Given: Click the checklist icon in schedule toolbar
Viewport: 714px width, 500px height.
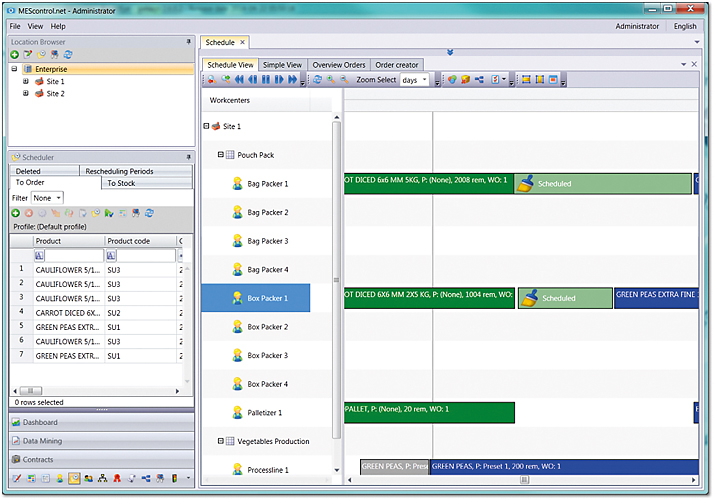Looking at the screenshot, I should click(495, 80).
